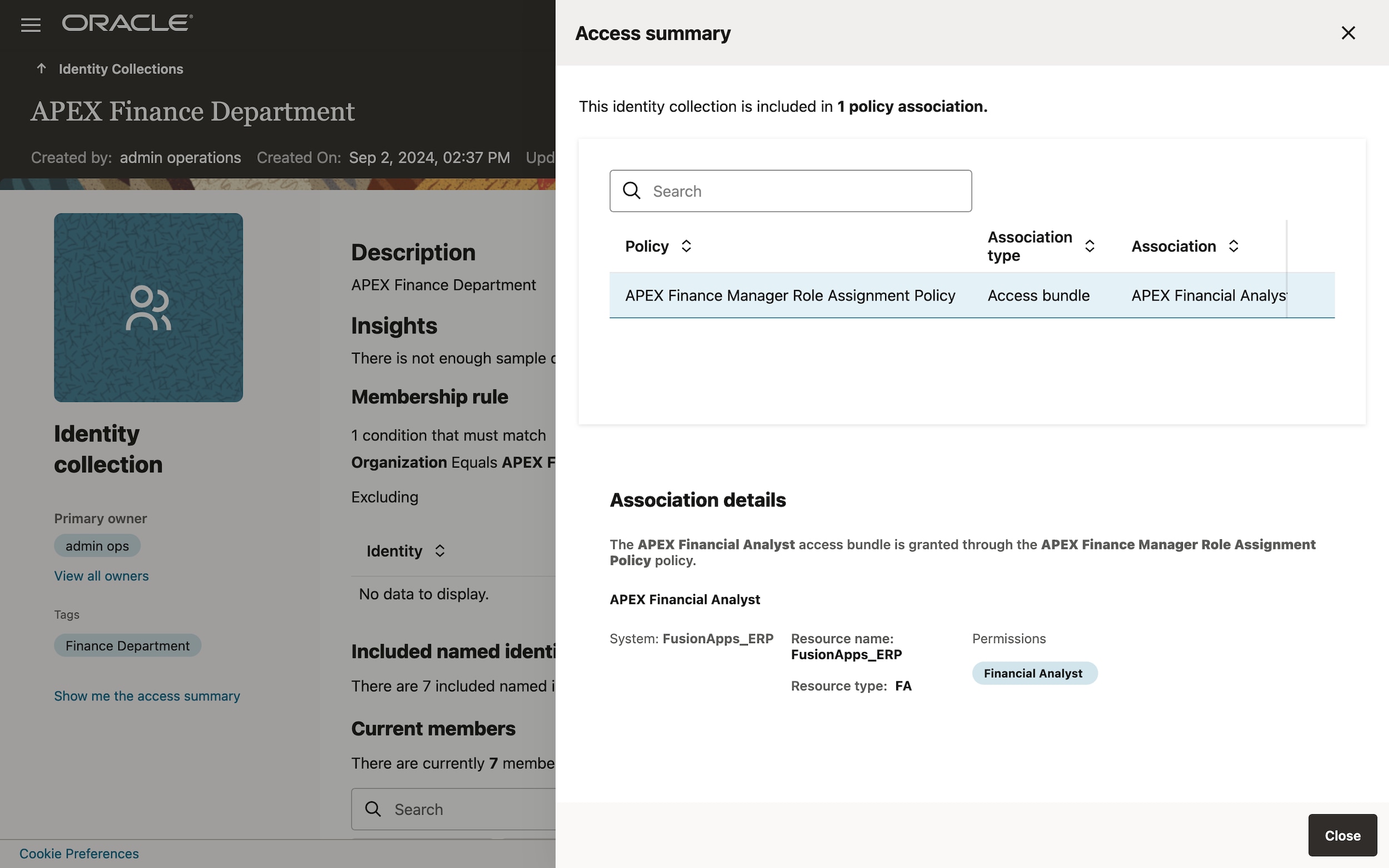Image resolution: width=1389 pixels, height=868 pixels.
Task: Click the search magnifier under Current members
Action: 373,809
